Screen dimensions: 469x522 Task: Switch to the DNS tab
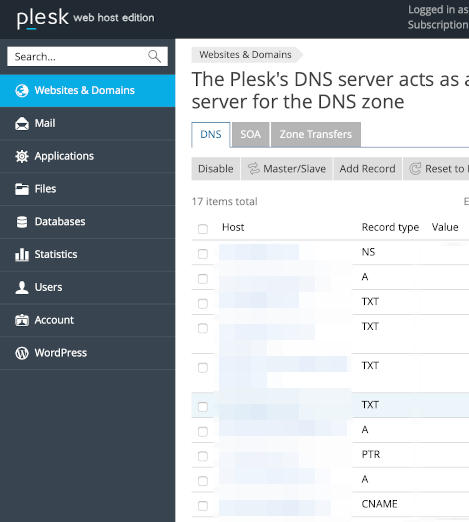click(211, 135)
